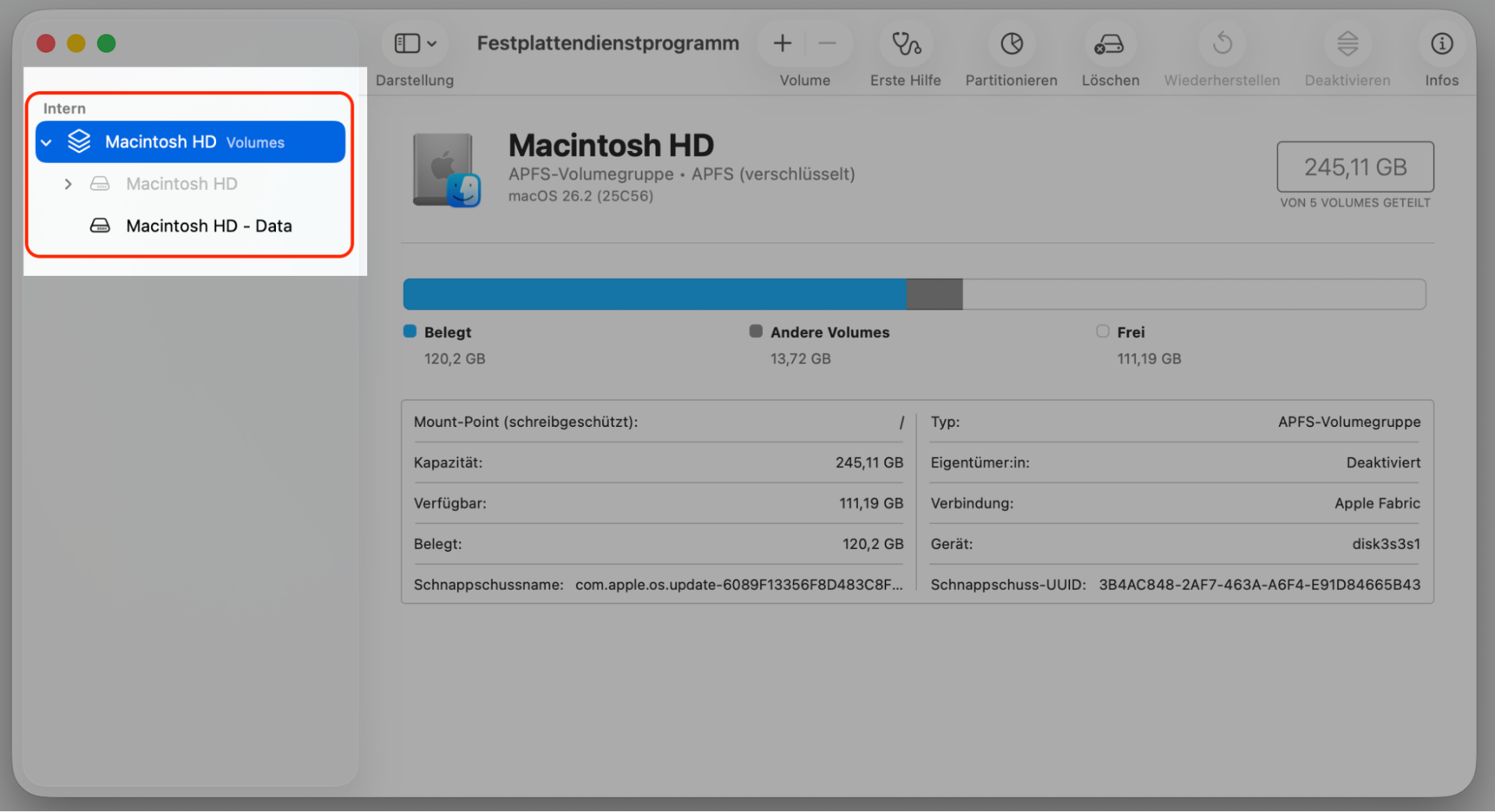Click the 111,19 GB Frei amount under legend
Image resolution: width=1495 pixels, height=812 pixels.
[1149, 359]
